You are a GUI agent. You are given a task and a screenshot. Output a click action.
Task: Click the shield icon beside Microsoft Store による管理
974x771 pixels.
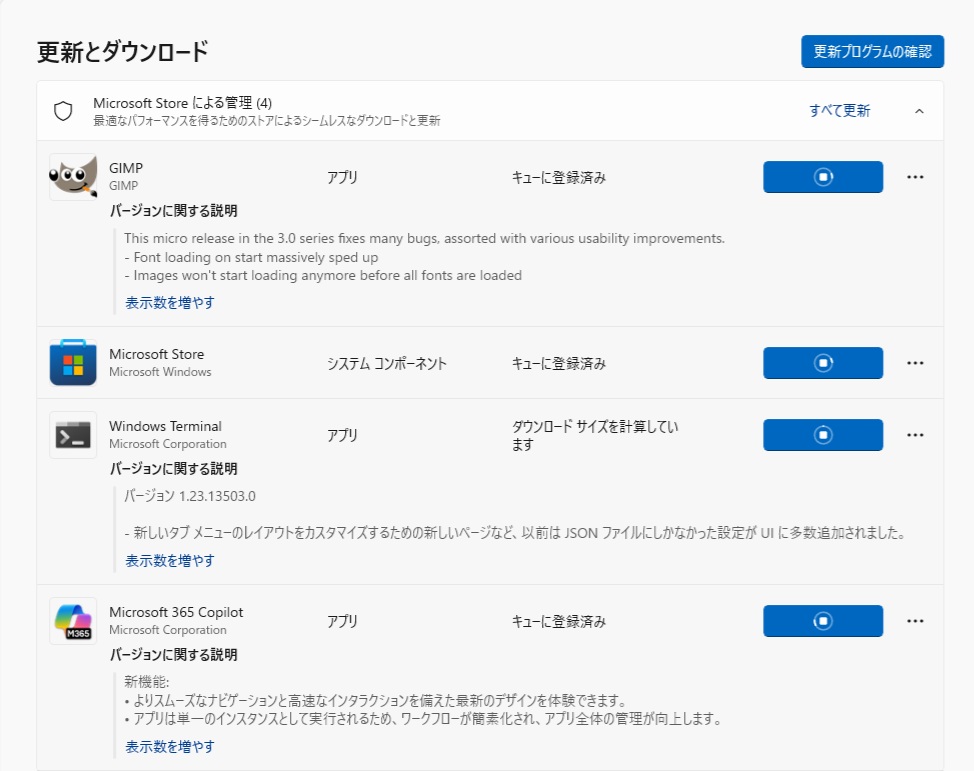pyautogui.click(x=63, y=111)
